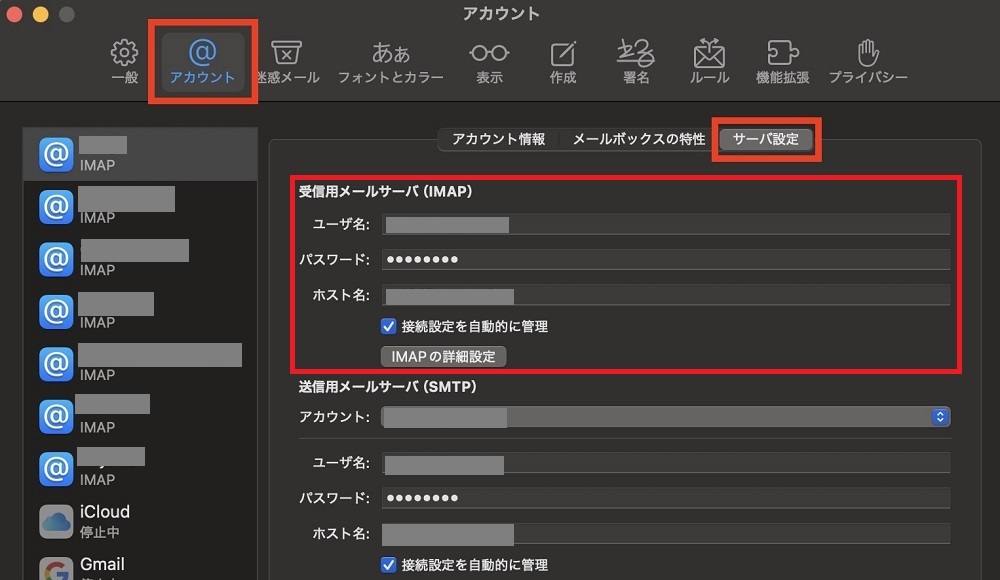Select the サーバ設定 tab
1000x580 pixels.
point(766,140)
